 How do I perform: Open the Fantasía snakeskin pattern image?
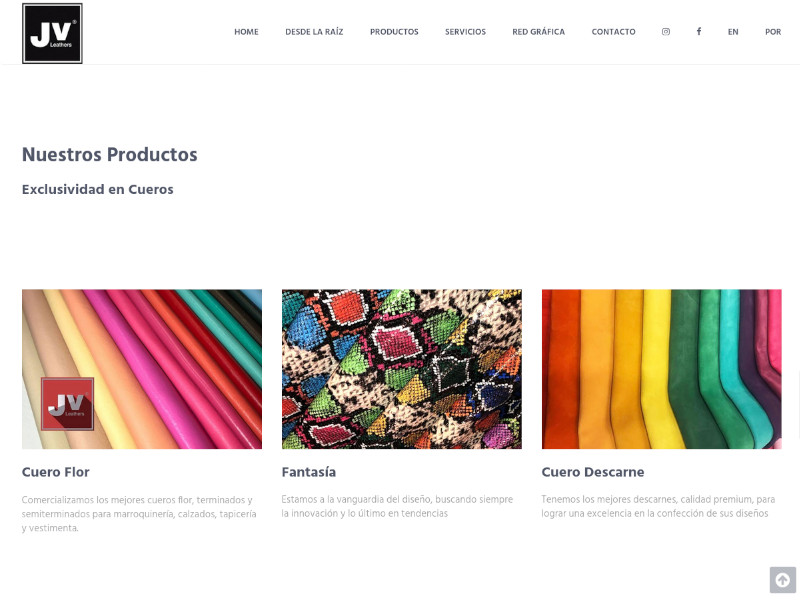pyautogui.click(x=402, y=369)
